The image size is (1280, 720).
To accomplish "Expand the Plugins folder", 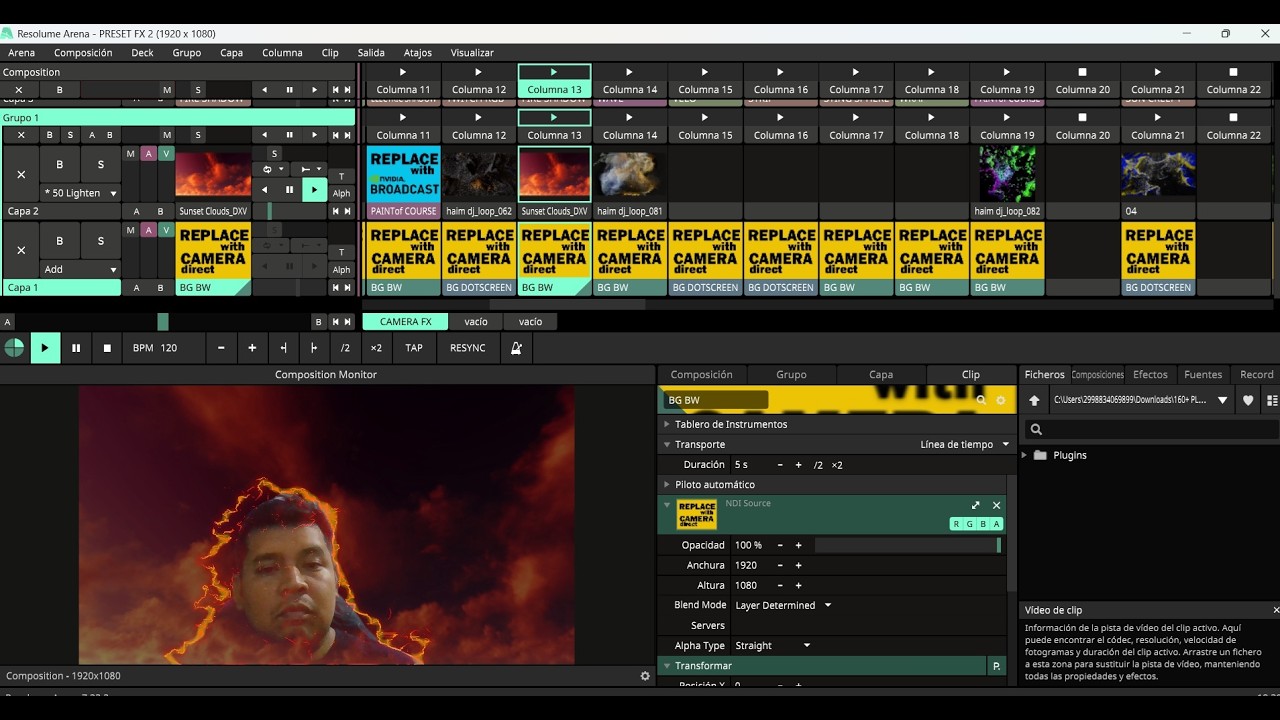I will (1024, 455).
